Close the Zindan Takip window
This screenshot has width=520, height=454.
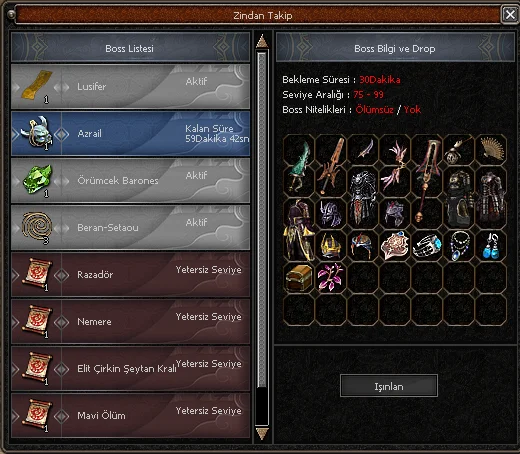[510, 15]
